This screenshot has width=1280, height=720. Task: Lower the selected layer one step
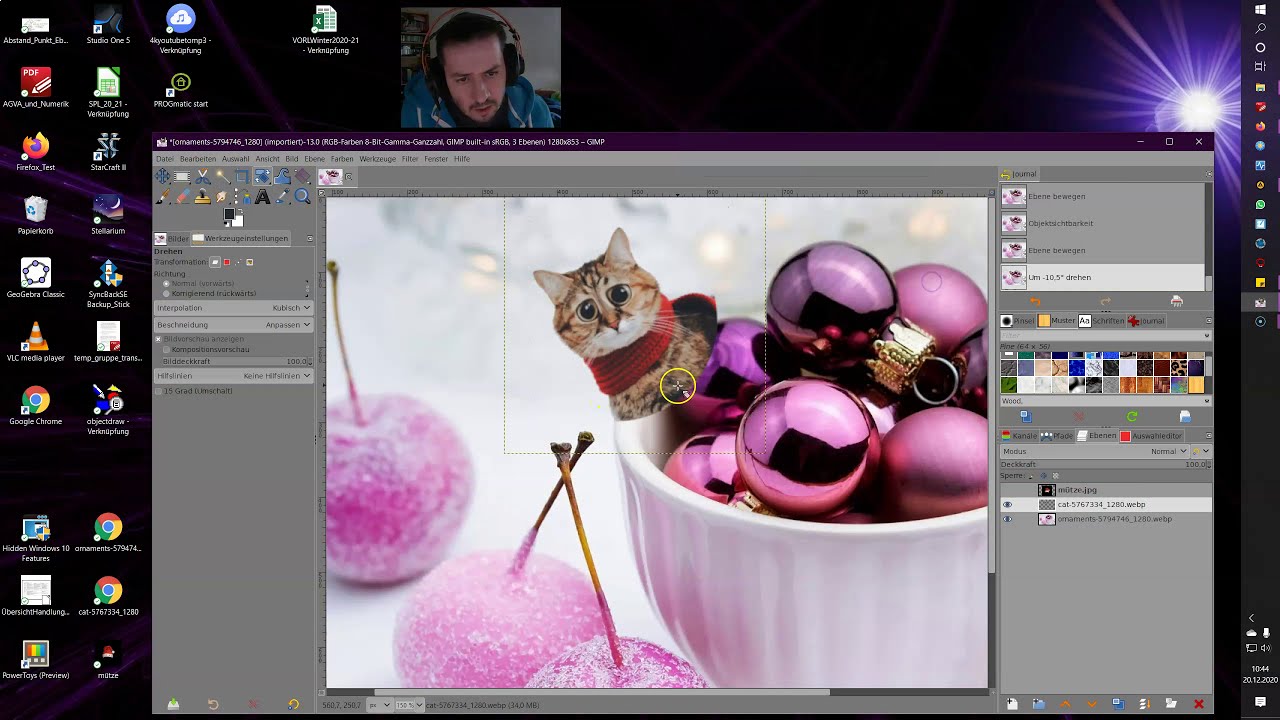point(1091,704)
